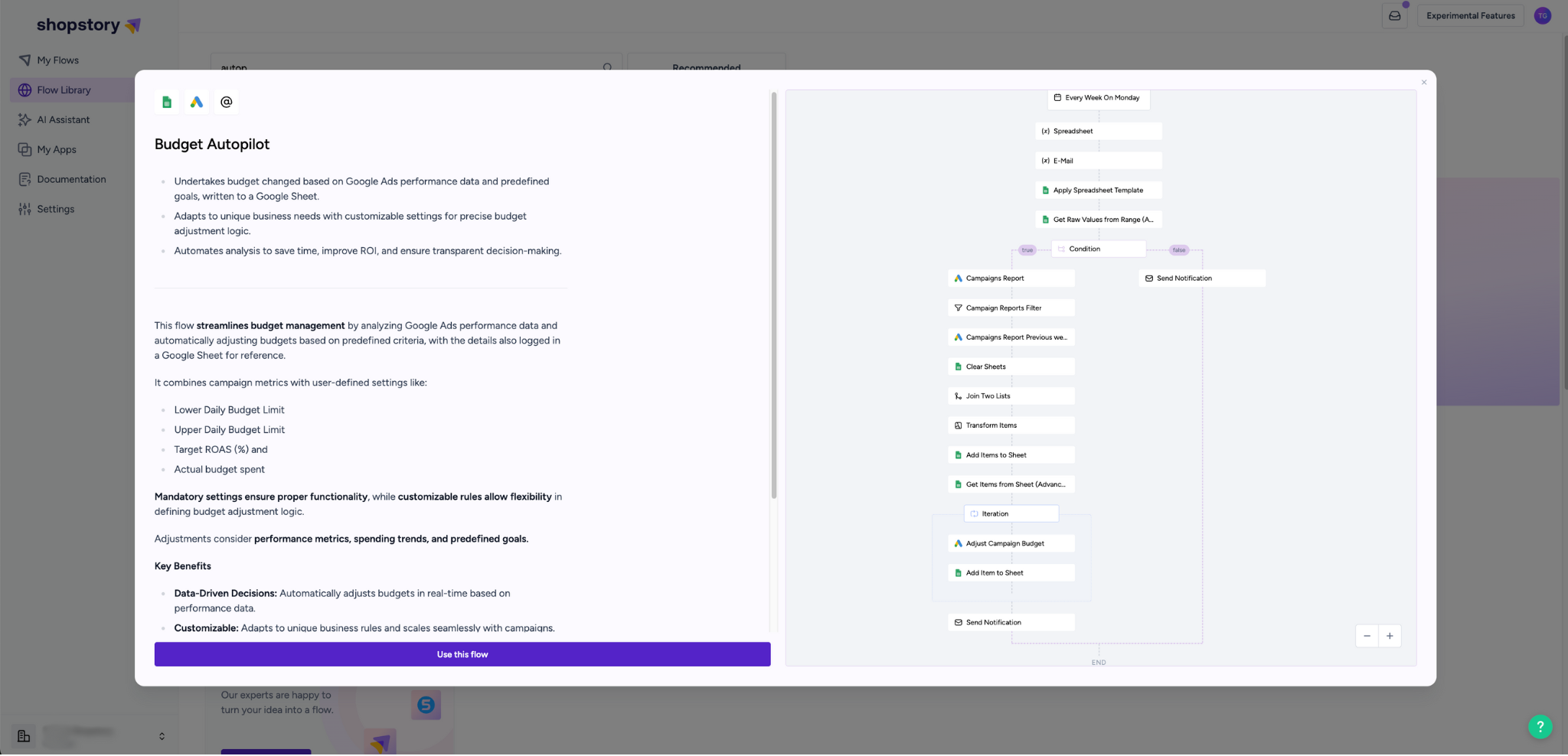Click the Lower Daily Budget Limit bullet
Screen dimensions: 1568x756
tap(229, 411)
